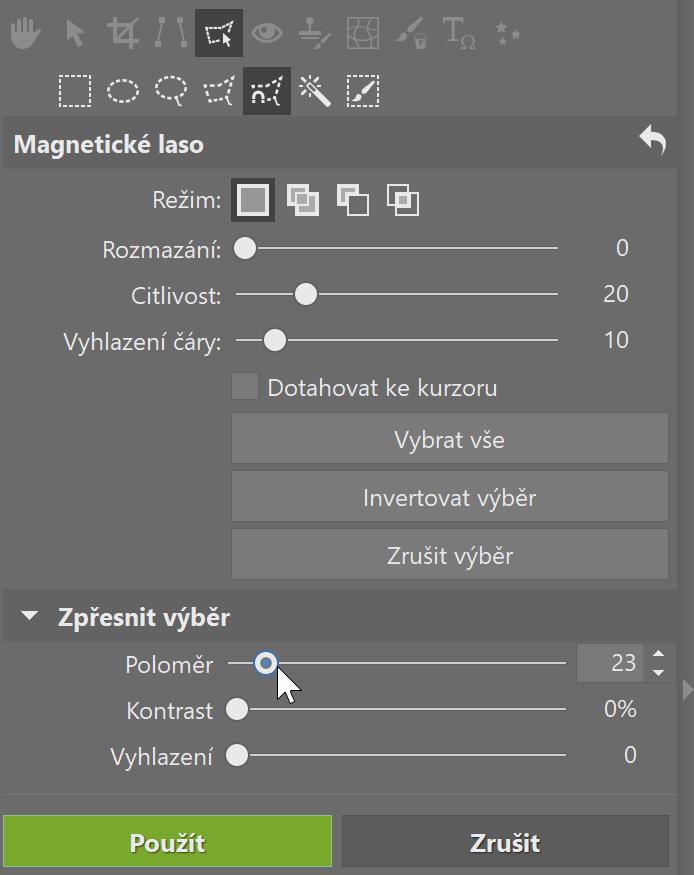Click the Poloměr value input field
The image size is (694, 875).
[610, 663]
